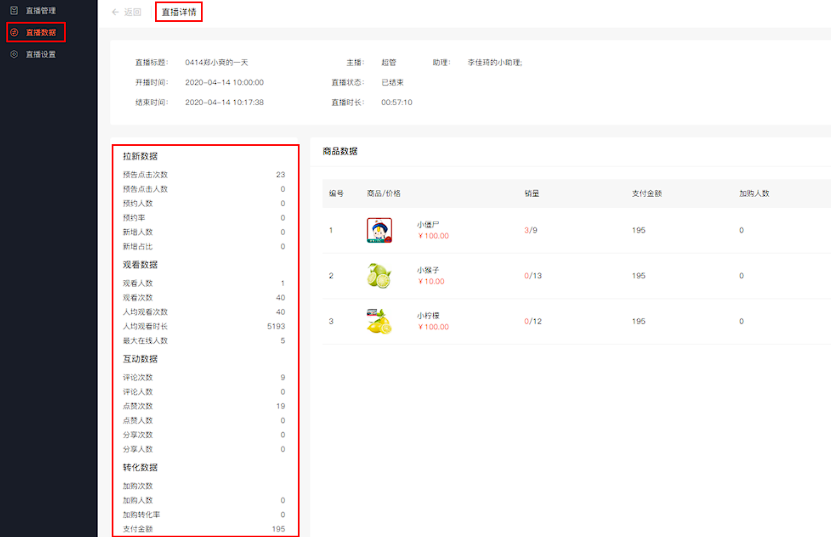
Task: Click the 分享次数 label
Action: click(138, 435)
